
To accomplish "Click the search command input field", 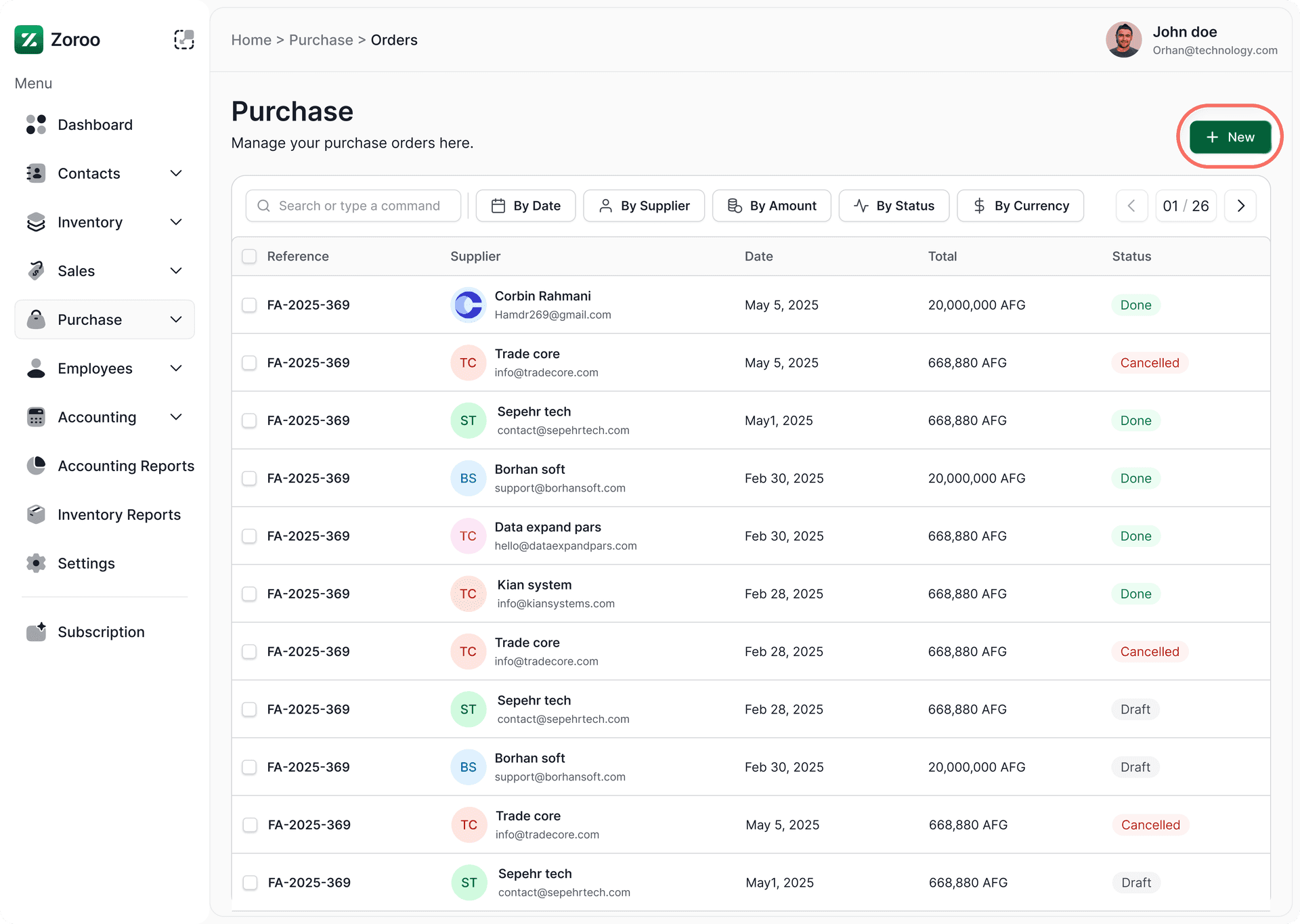I will click(353, 206).
